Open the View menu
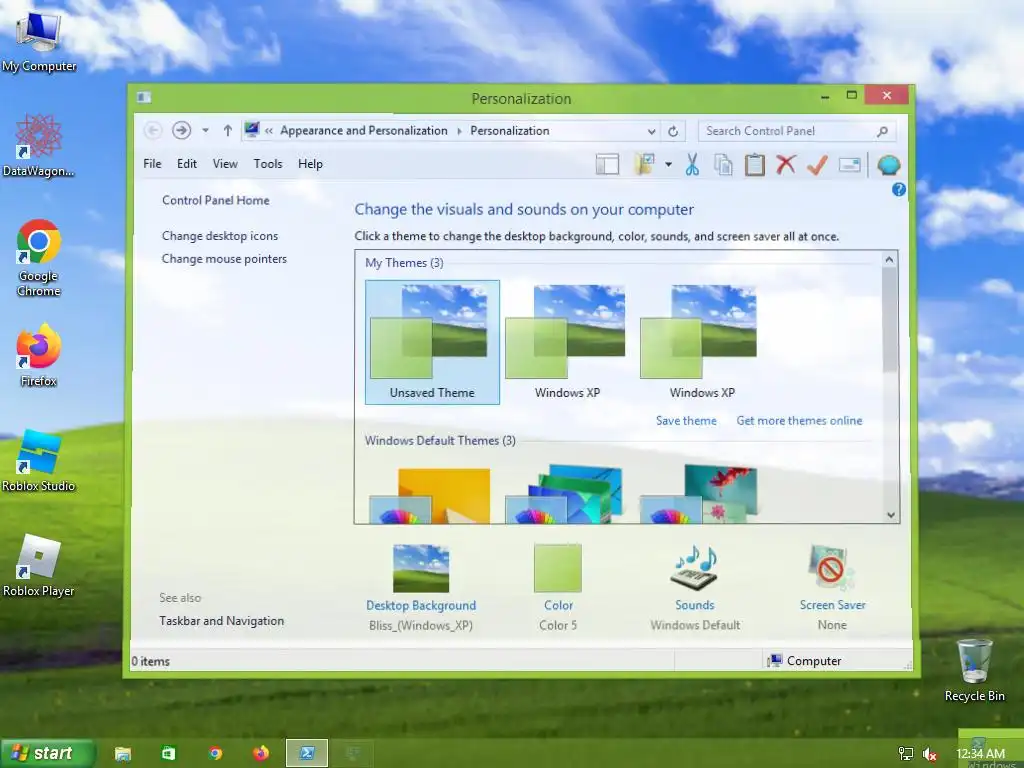 pos(225,164)
